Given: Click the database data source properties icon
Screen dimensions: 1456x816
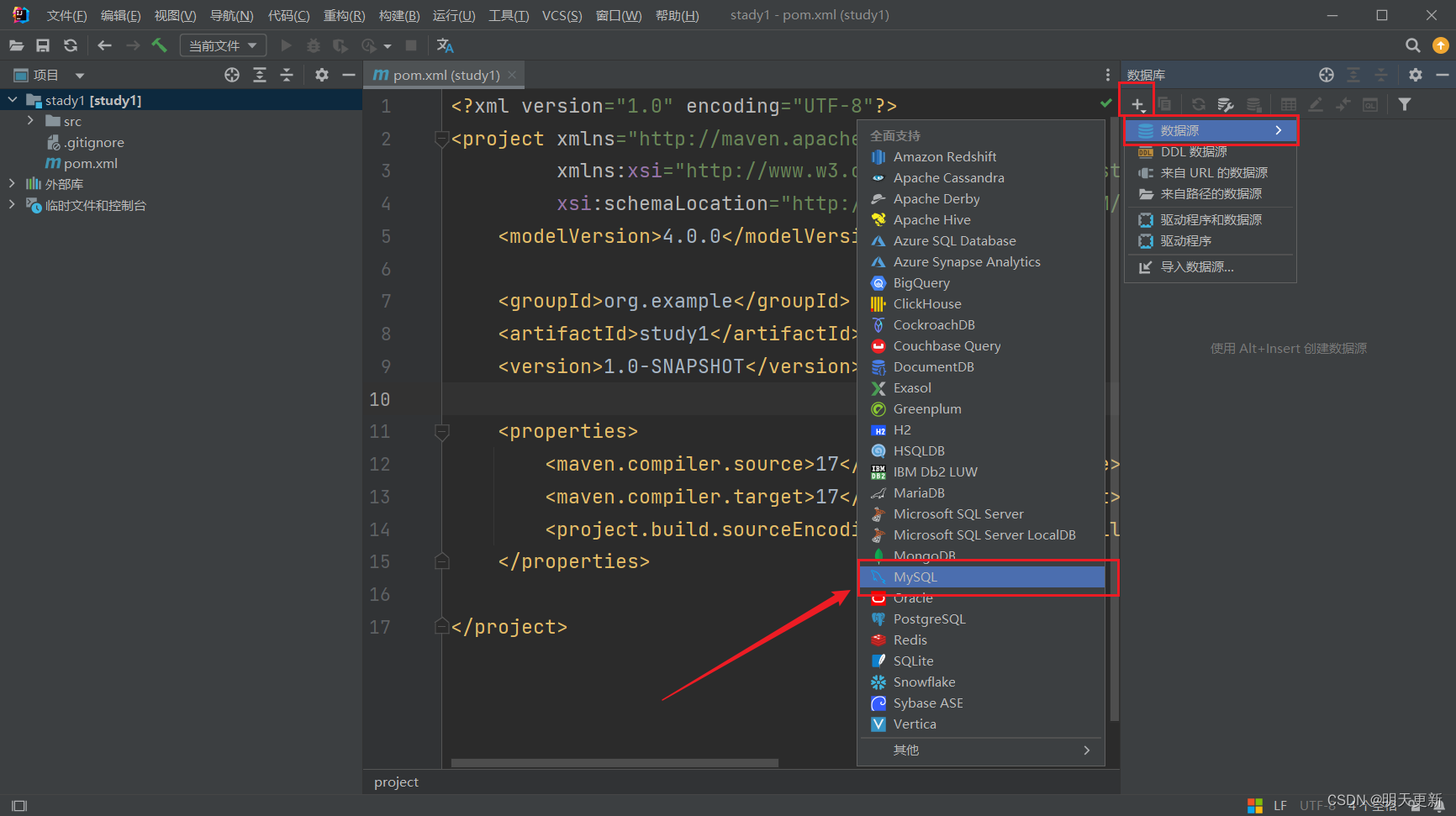Looking at the screenshot, I should (x=1226, y=104).
